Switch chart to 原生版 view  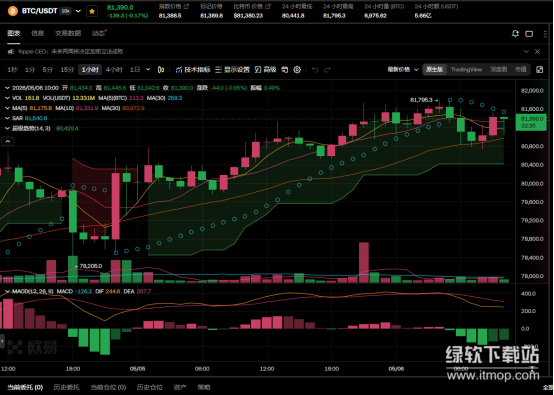coord(435,70)
